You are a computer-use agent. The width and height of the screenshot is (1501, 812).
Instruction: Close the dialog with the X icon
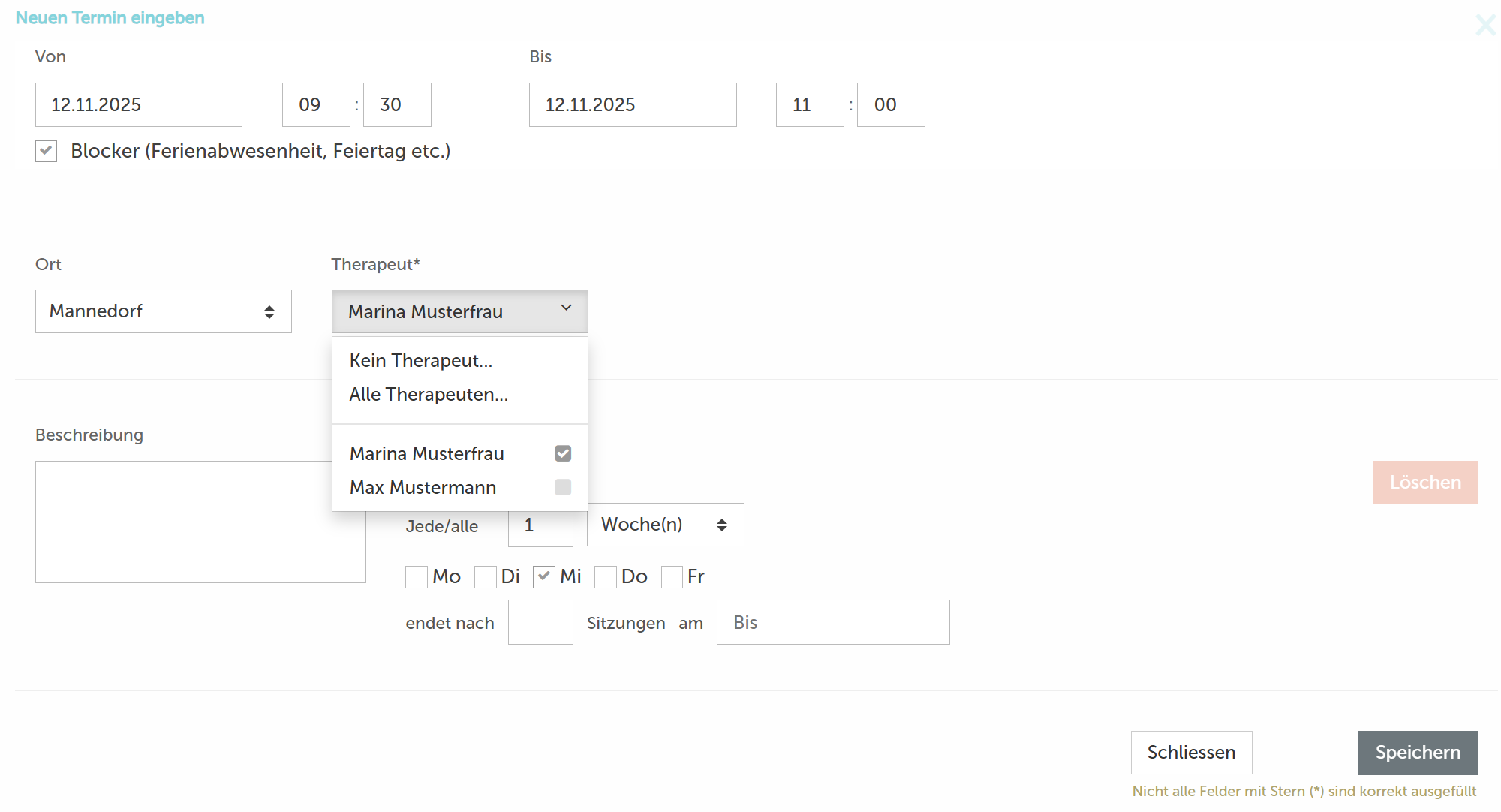pyautogui.click(x=1484, y=25)
